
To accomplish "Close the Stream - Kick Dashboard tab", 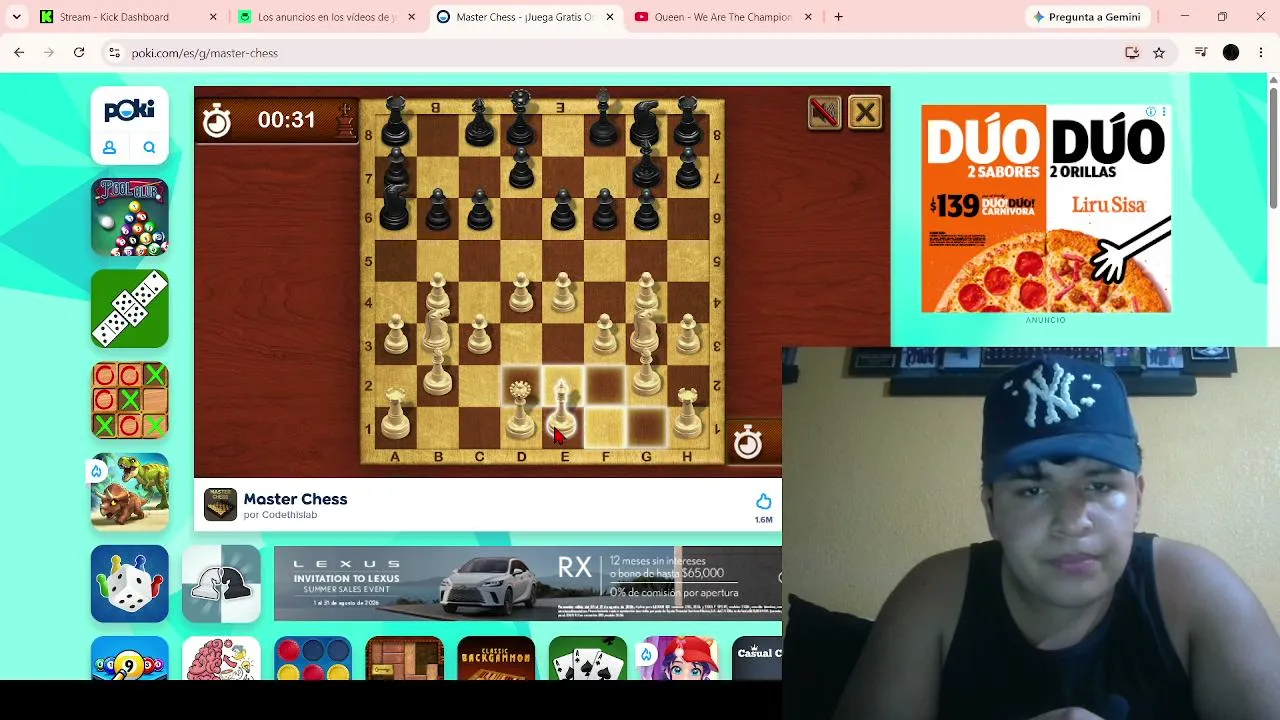I will 213,17.
